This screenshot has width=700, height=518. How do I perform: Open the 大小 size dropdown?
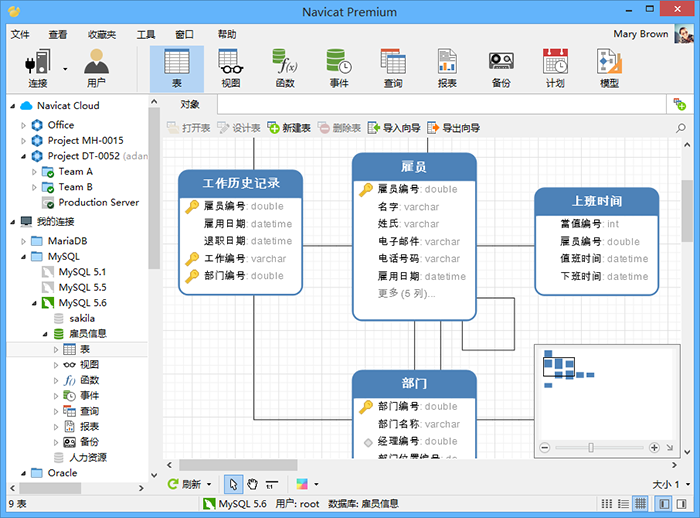click(671, 485)
